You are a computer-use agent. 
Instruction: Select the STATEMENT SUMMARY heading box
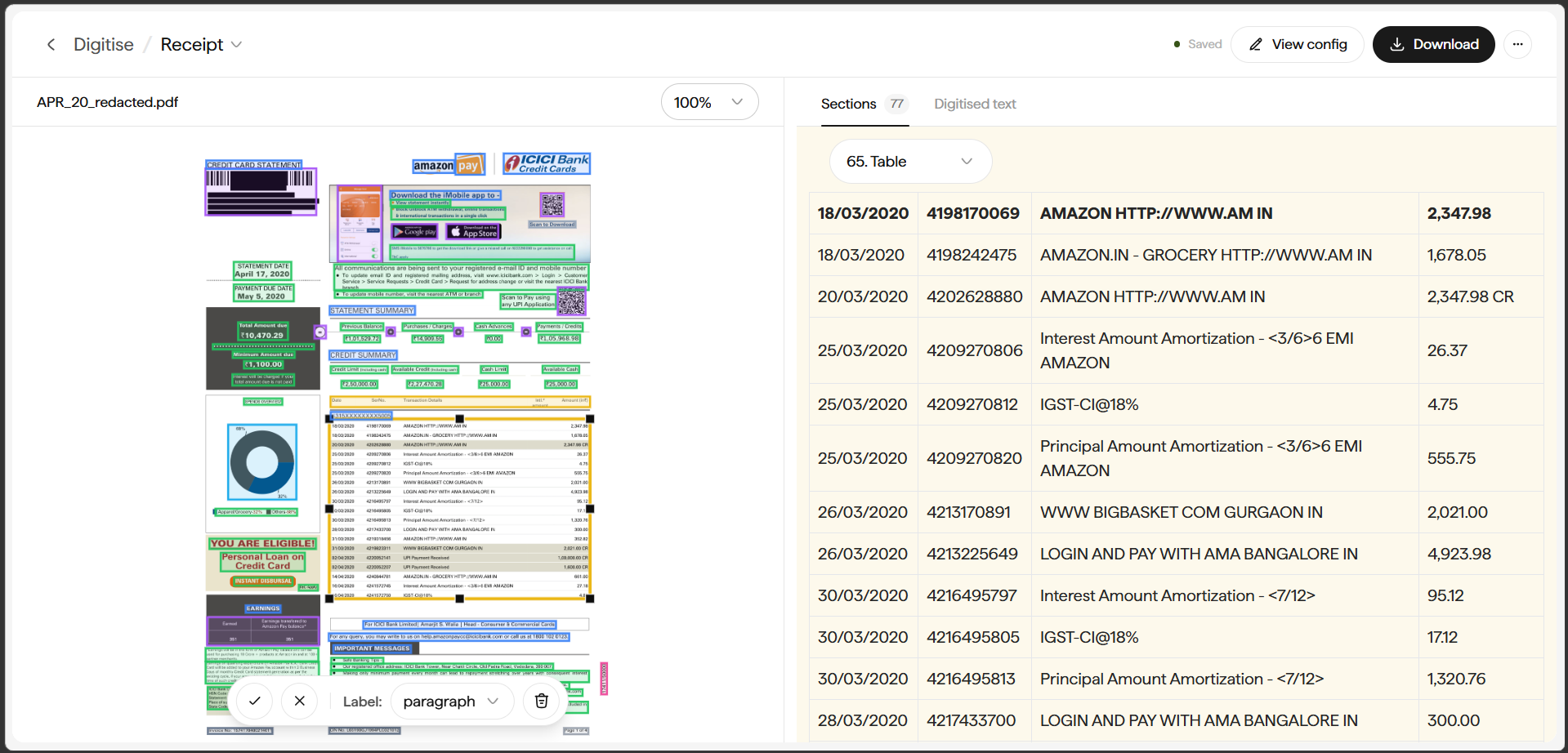tap(373, 310)
